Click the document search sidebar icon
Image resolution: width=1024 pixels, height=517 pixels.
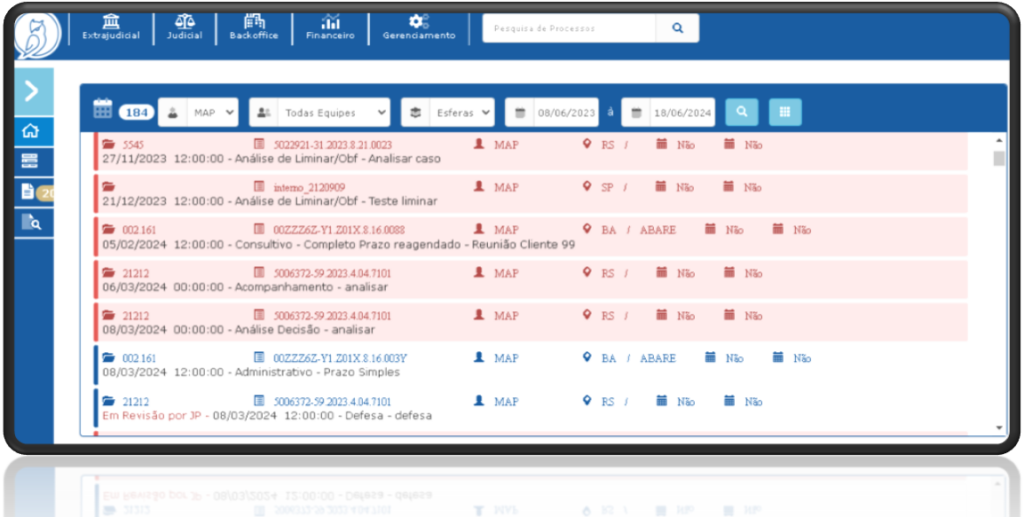31,222
